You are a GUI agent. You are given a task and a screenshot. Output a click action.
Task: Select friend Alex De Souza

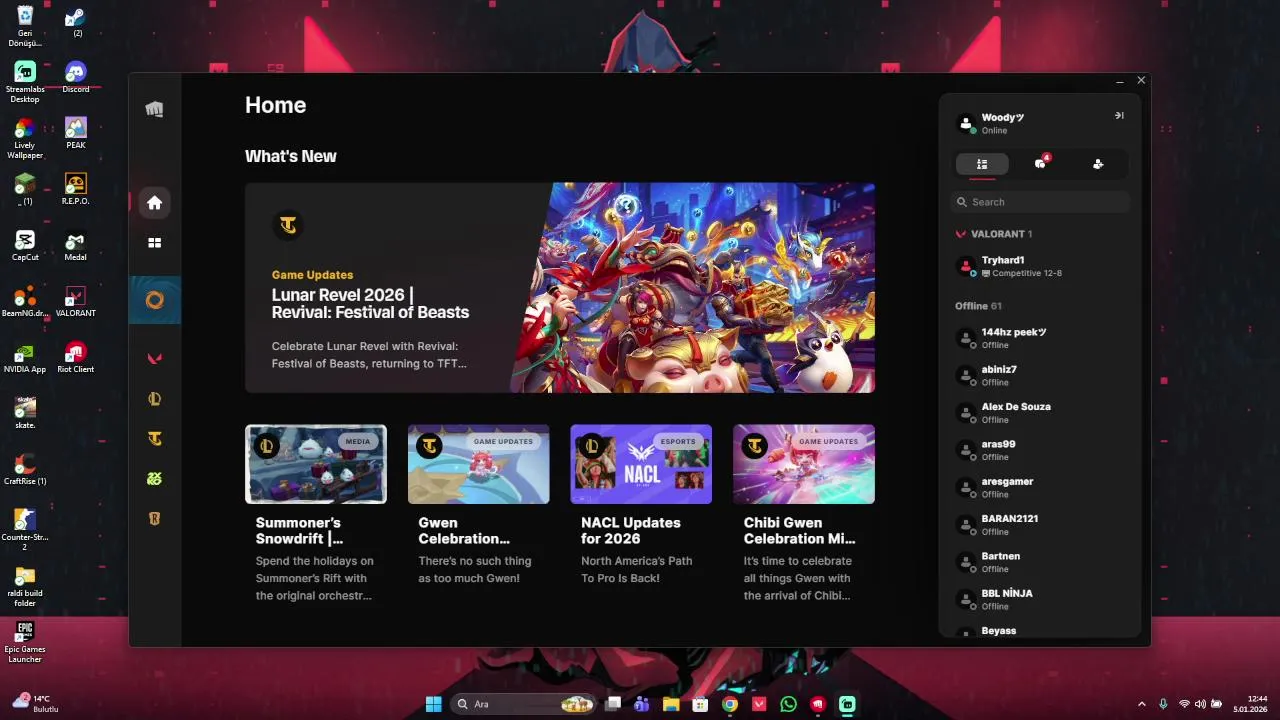tap(1040, 413)
